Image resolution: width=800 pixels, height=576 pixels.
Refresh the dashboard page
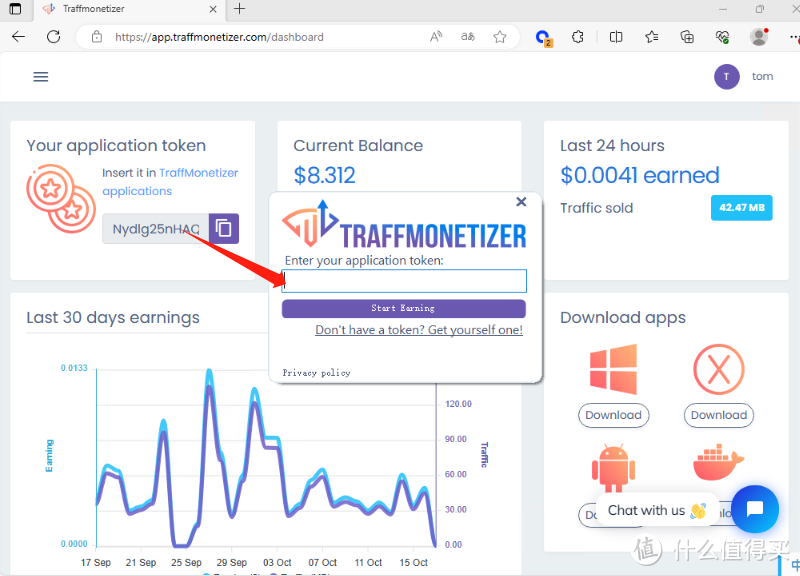tap(54, 37)
